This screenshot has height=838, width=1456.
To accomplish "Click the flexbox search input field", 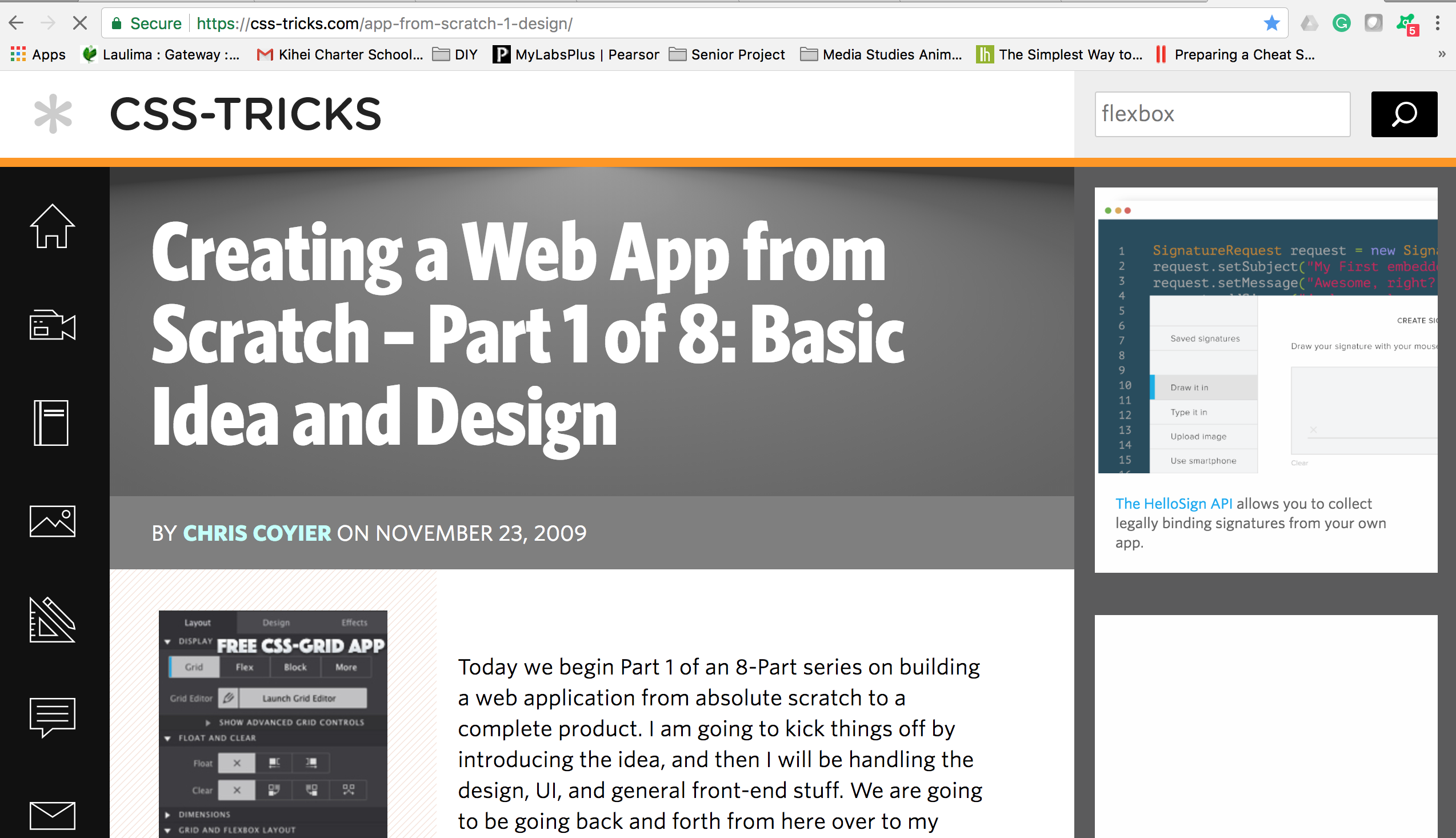I will coord(1222,114).
